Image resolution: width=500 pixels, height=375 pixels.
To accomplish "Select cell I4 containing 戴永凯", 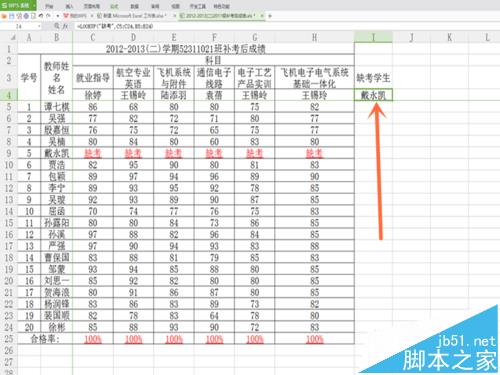I will point(373,95).
